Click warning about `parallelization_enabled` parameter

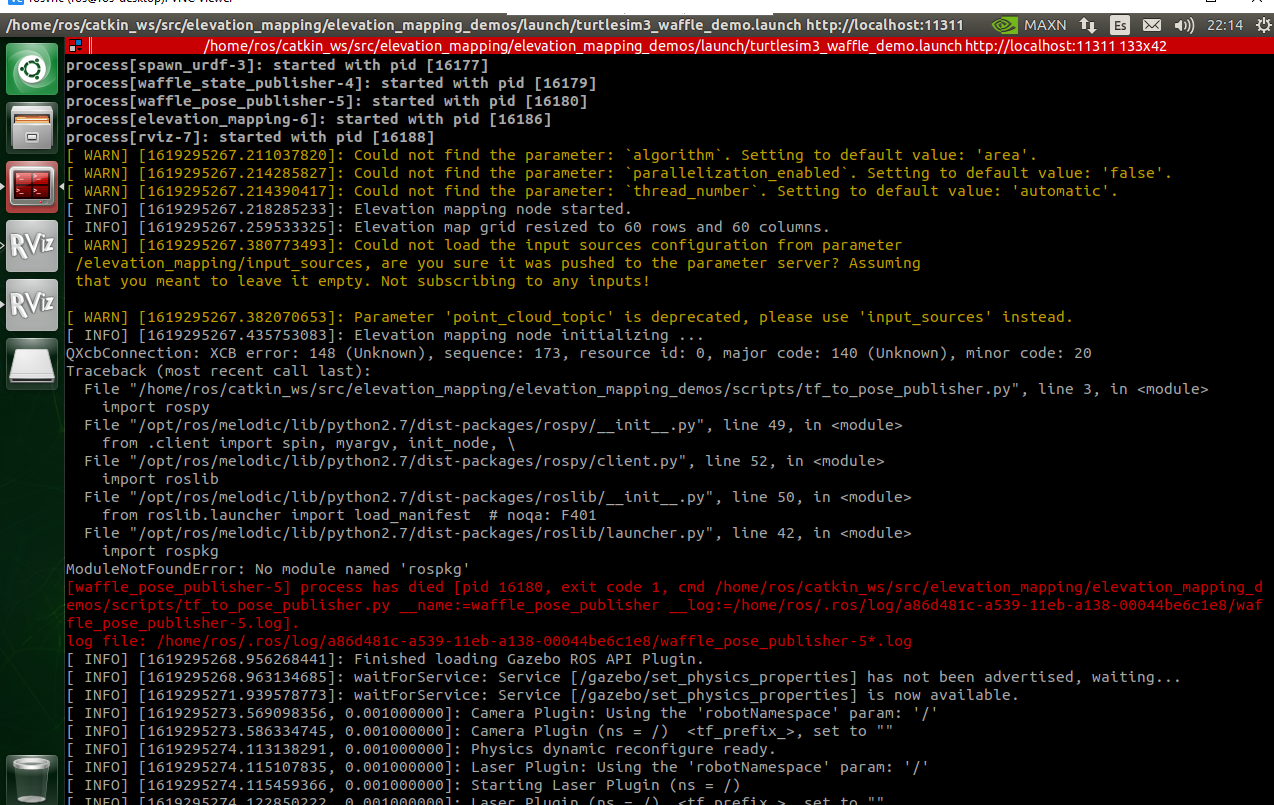tap(619, 173)
